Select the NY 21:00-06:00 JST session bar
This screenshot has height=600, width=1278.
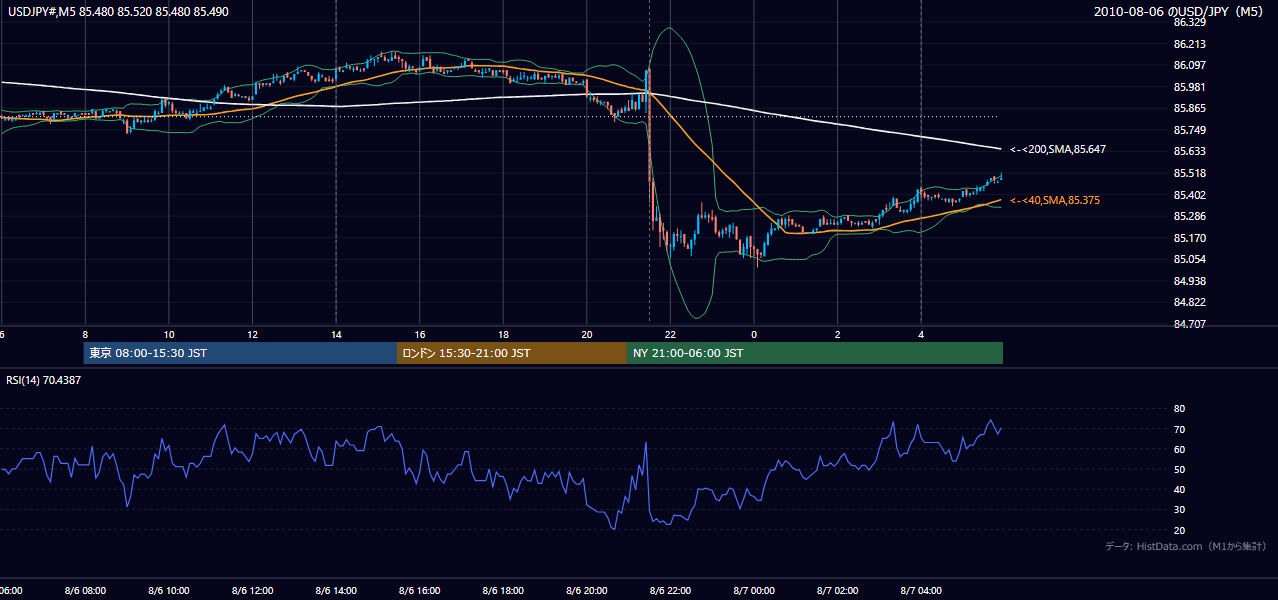(x=815, y=353)
